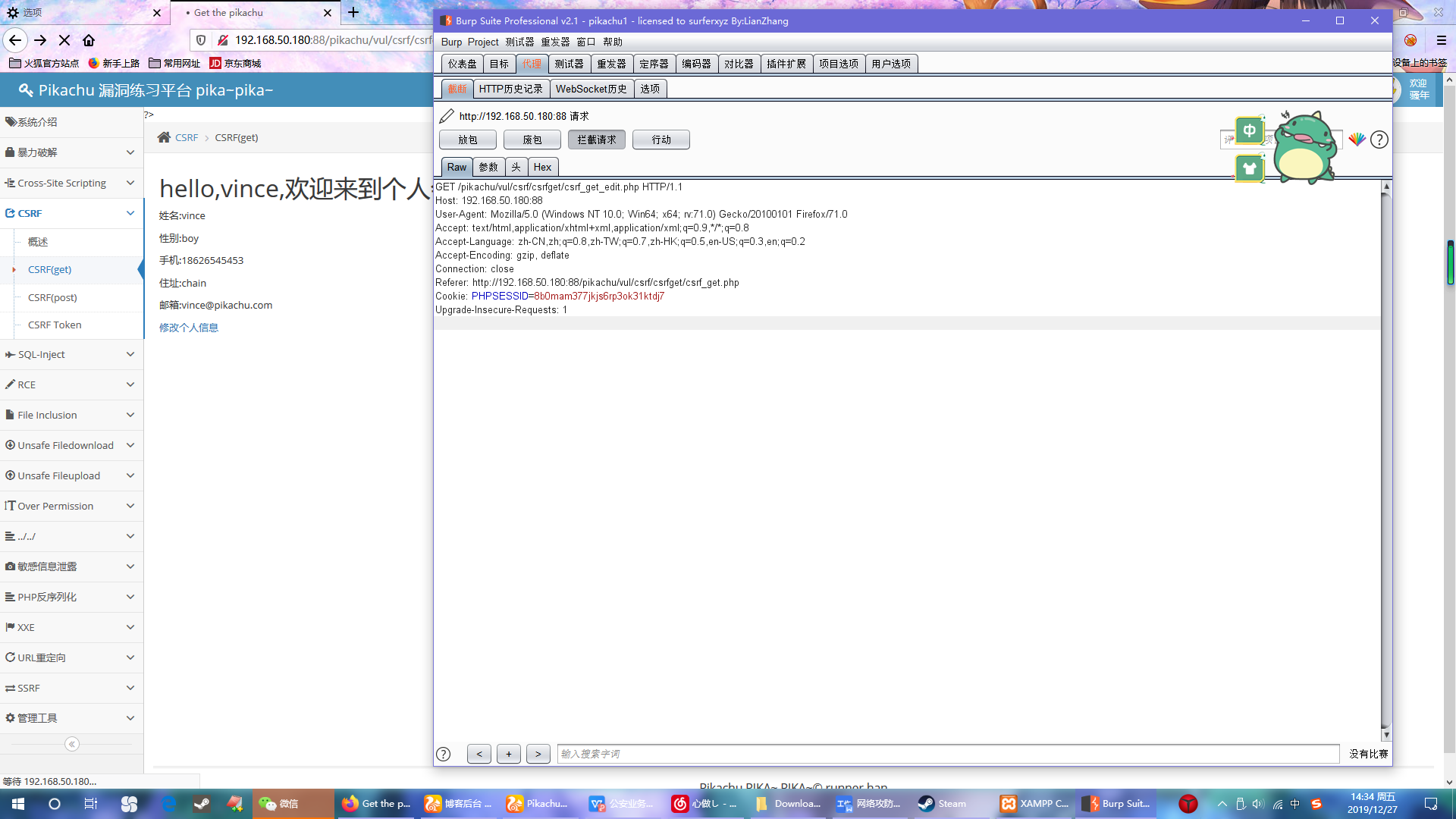1456x819 pixels.
Task: Click the 修改个人信息 link
Action: (189, 328)
